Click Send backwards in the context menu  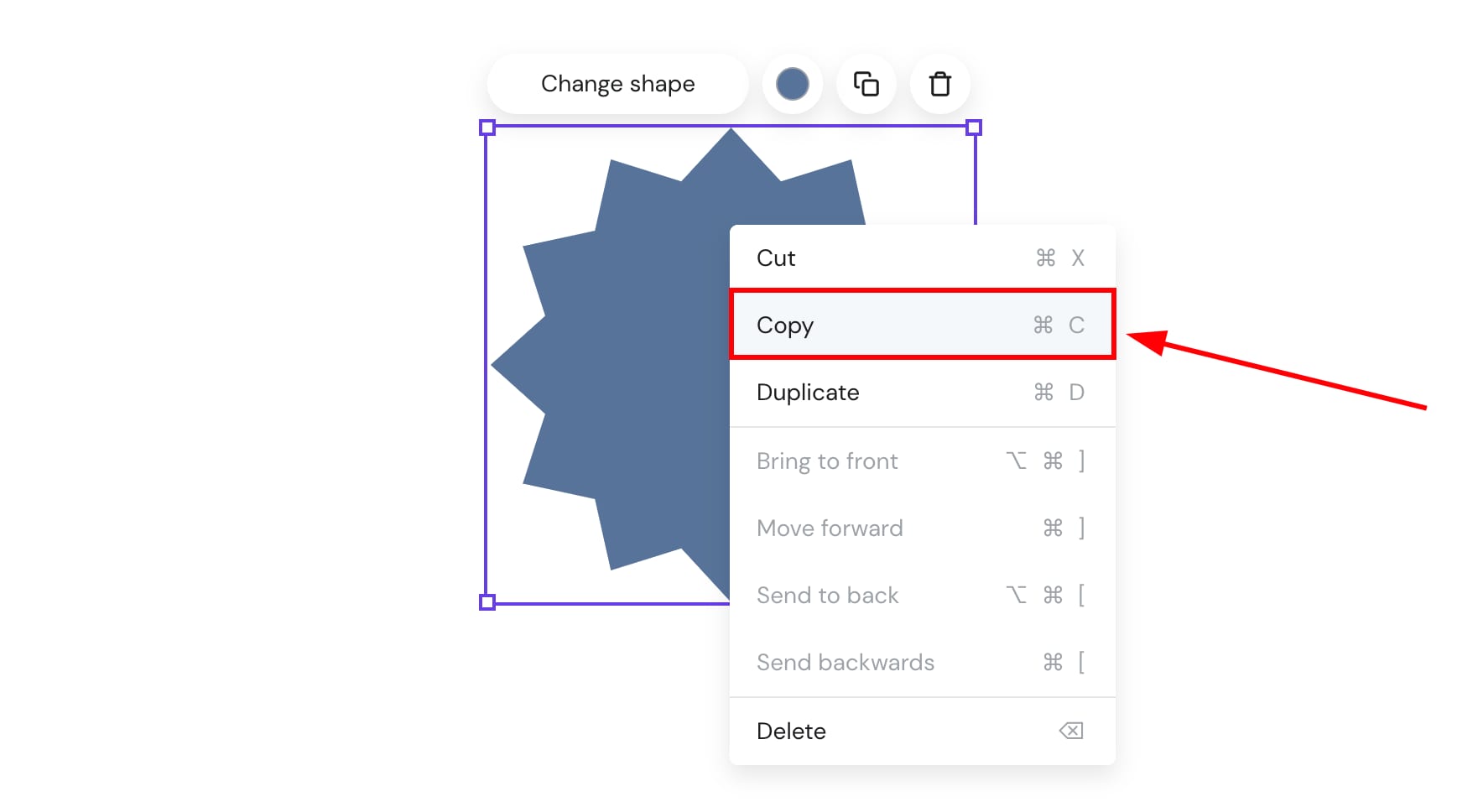tap(845, 663)
